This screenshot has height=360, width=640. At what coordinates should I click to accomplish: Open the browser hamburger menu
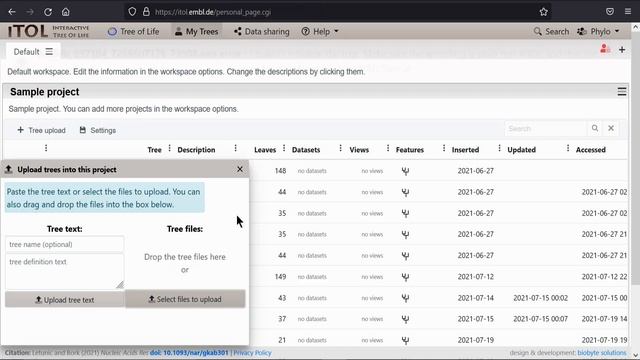(x=628, y=12)
